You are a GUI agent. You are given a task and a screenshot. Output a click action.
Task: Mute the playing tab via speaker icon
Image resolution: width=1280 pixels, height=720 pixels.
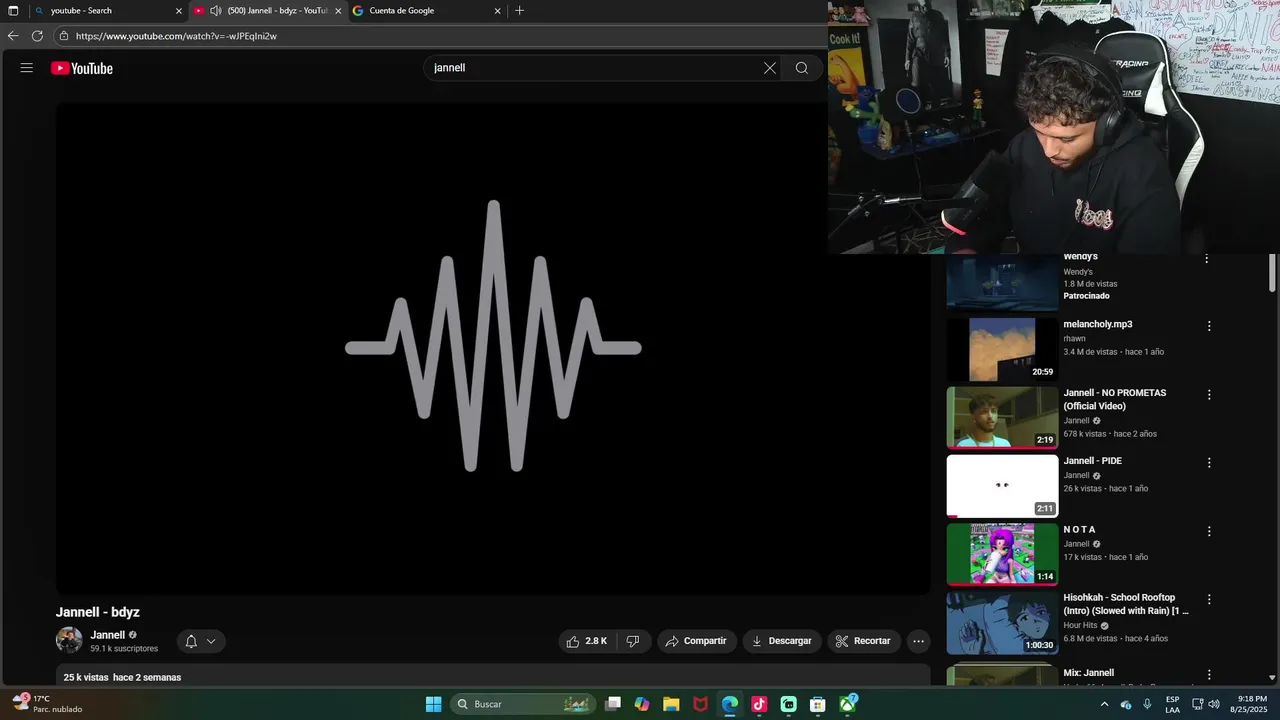click(215, 11)
